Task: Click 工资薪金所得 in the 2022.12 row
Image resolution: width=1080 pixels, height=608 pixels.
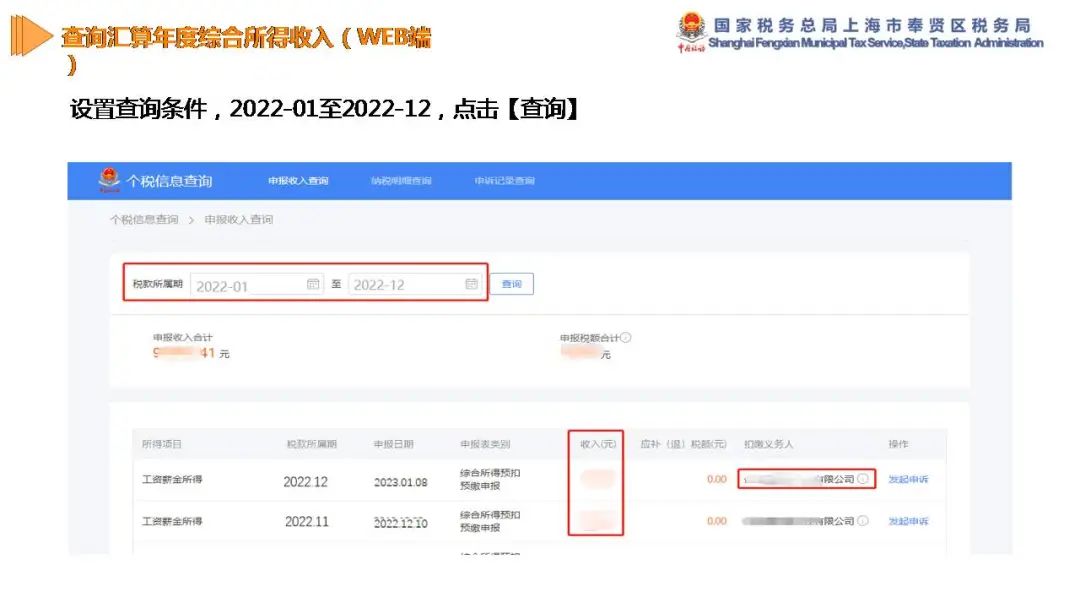Action: click(172, 479)
